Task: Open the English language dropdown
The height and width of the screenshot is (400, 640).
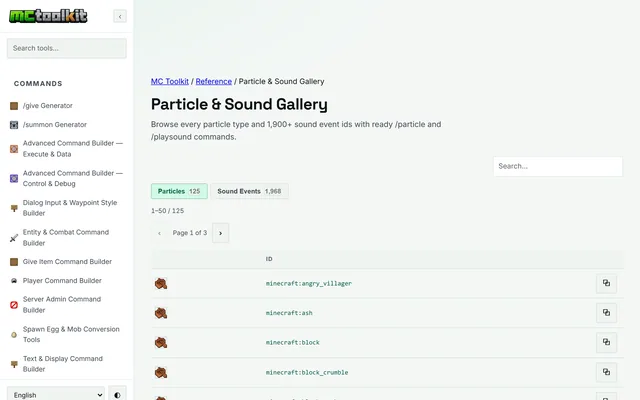Action: [x=56, y=395]
